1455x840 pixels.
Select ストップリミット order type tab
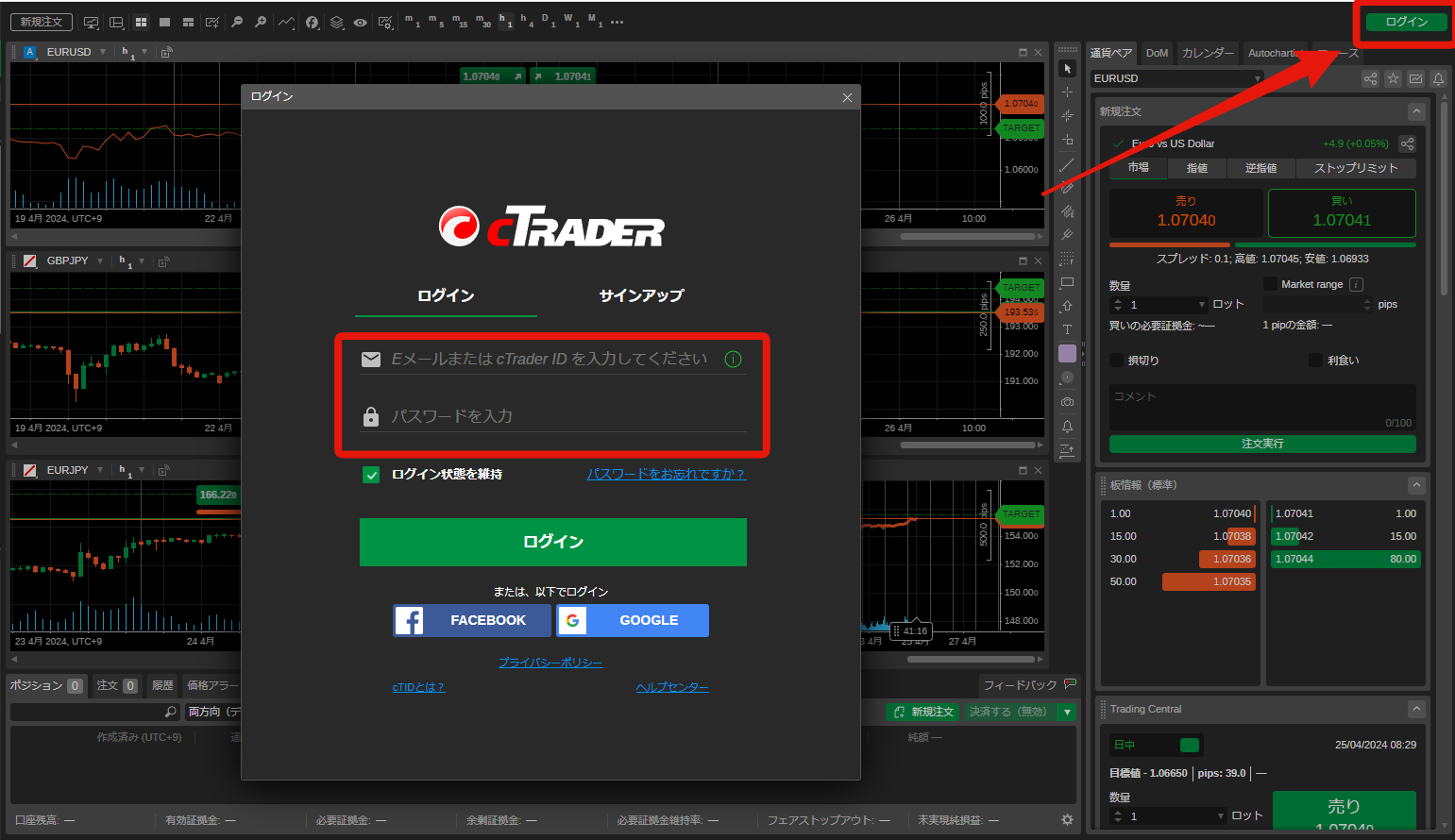(x=1356, y=168)
